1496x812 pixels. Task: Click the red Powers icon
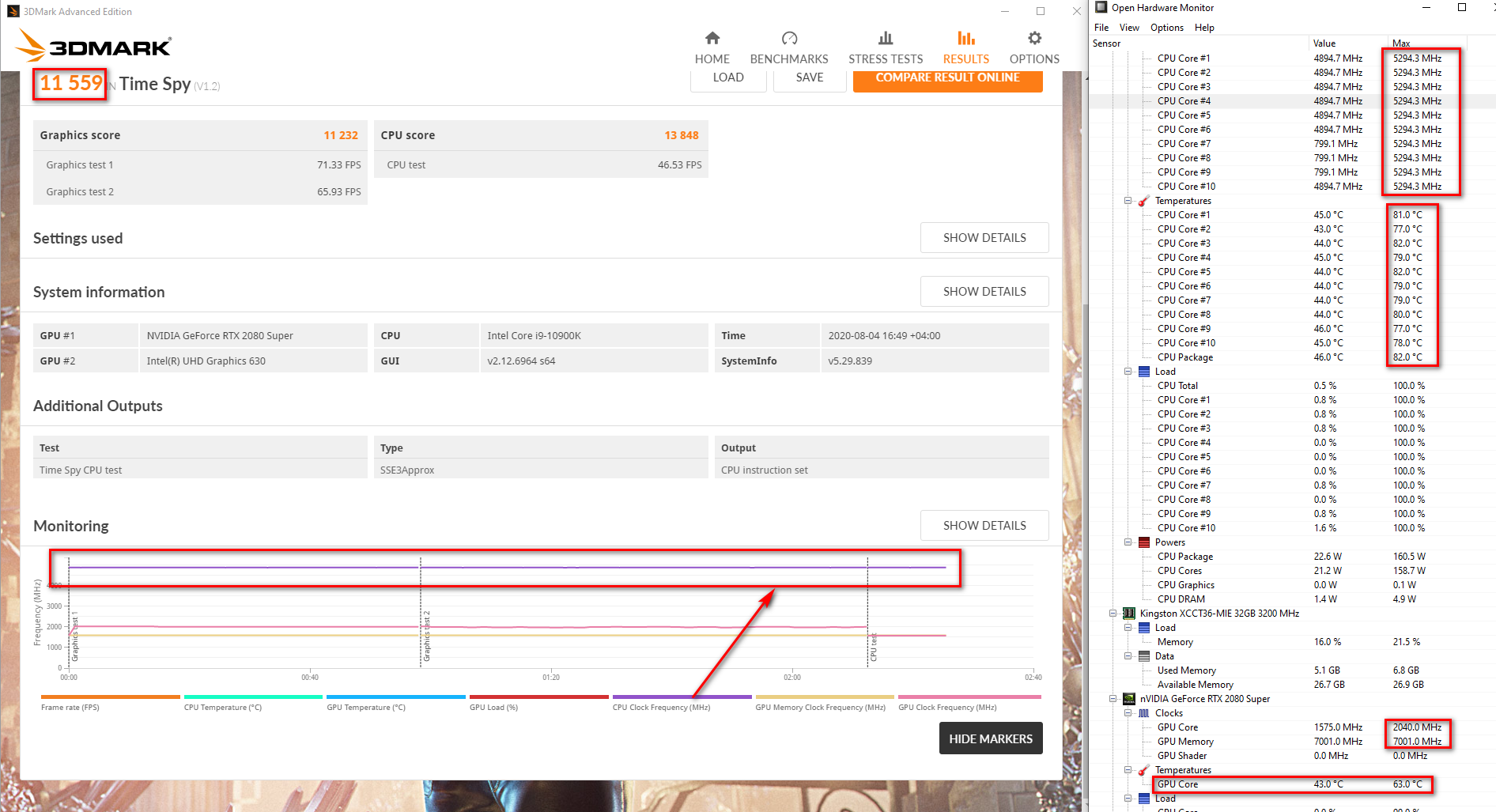pyautogui.click(x=1143, y=542)
